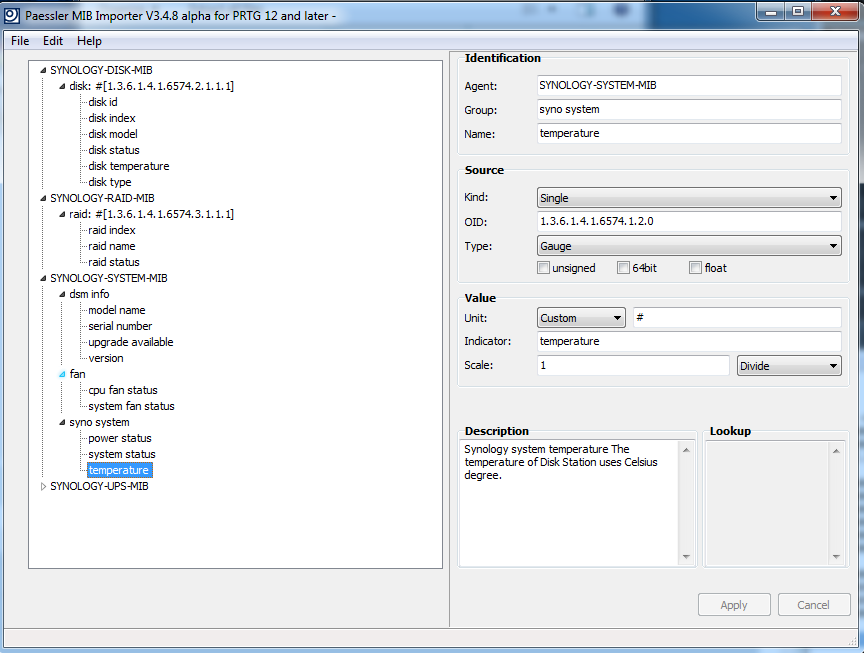Select the 'disk index' tree item

(x=112, y=118)
